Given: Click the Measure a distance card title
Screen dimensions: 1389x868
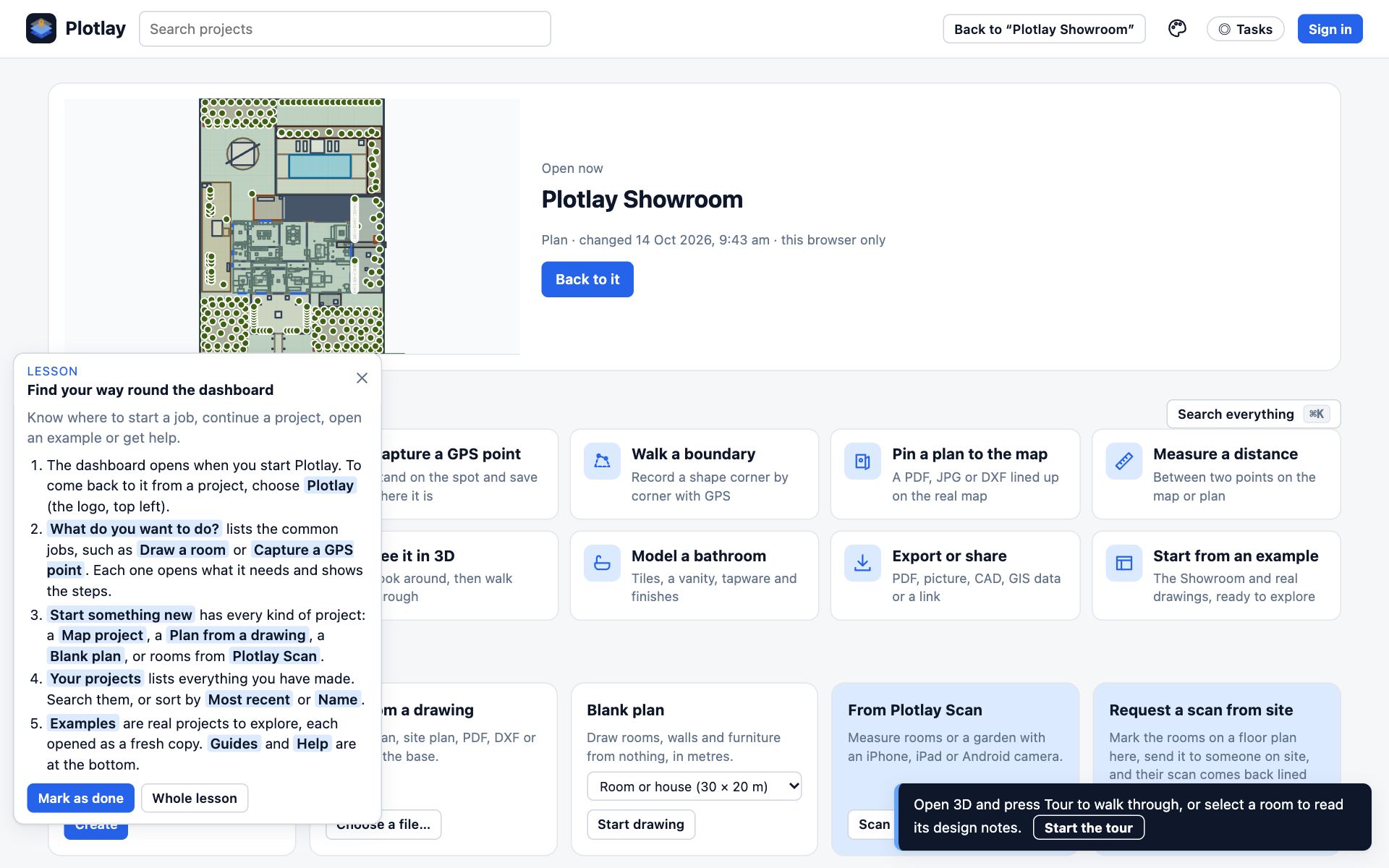Looking at the screenshot, I should (1225, 454).
